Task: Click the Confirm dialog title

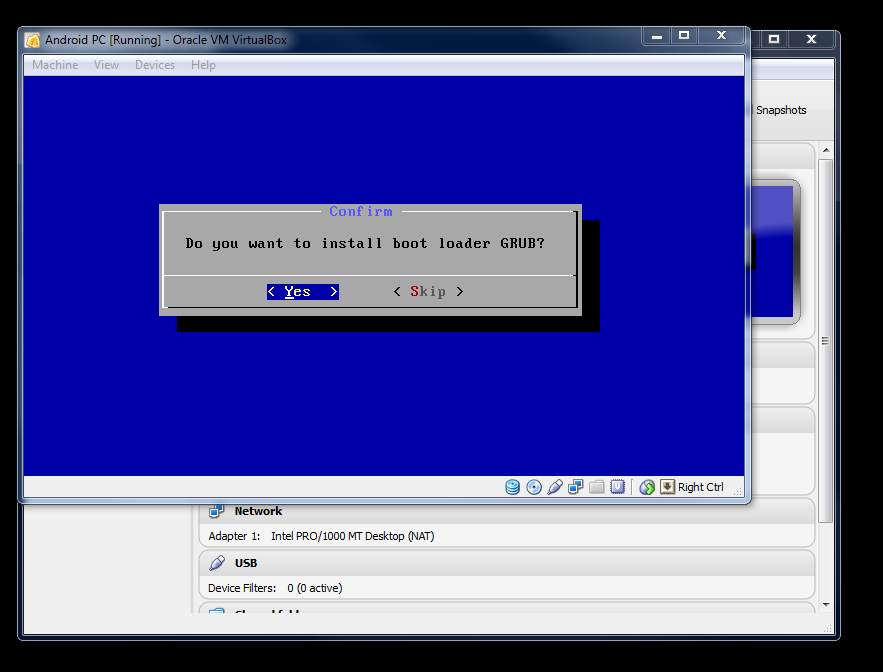Action: pos(361,211)
